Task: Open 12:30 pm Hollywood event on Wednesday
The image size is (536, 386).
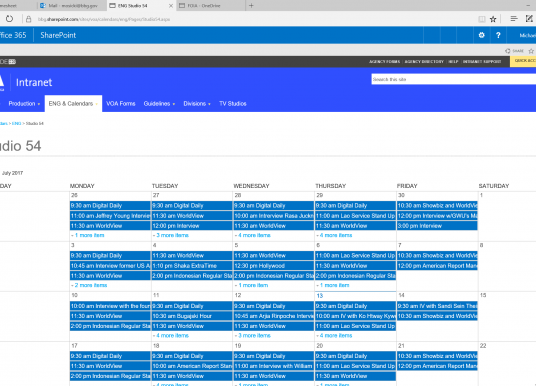Action: 273,266
